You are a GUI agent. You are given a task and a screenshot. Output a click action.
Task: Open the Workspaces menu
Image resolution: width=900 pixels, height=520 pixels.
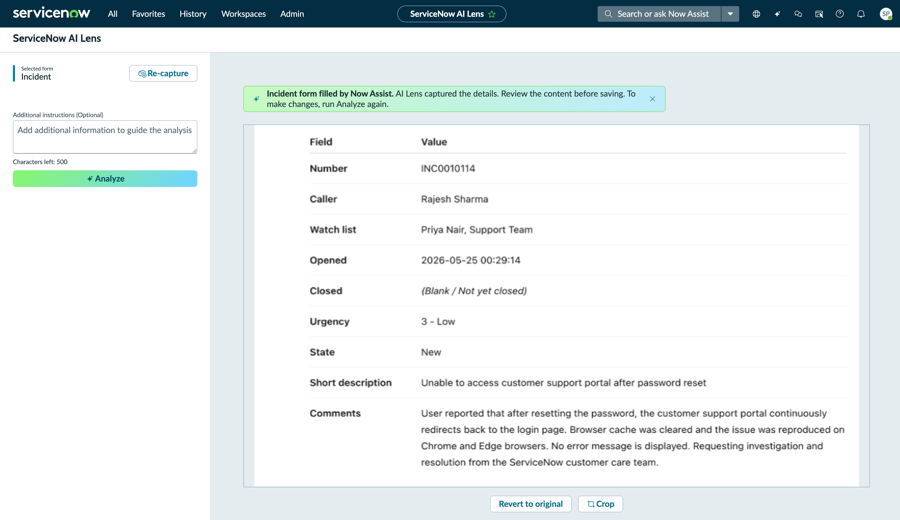243,14
